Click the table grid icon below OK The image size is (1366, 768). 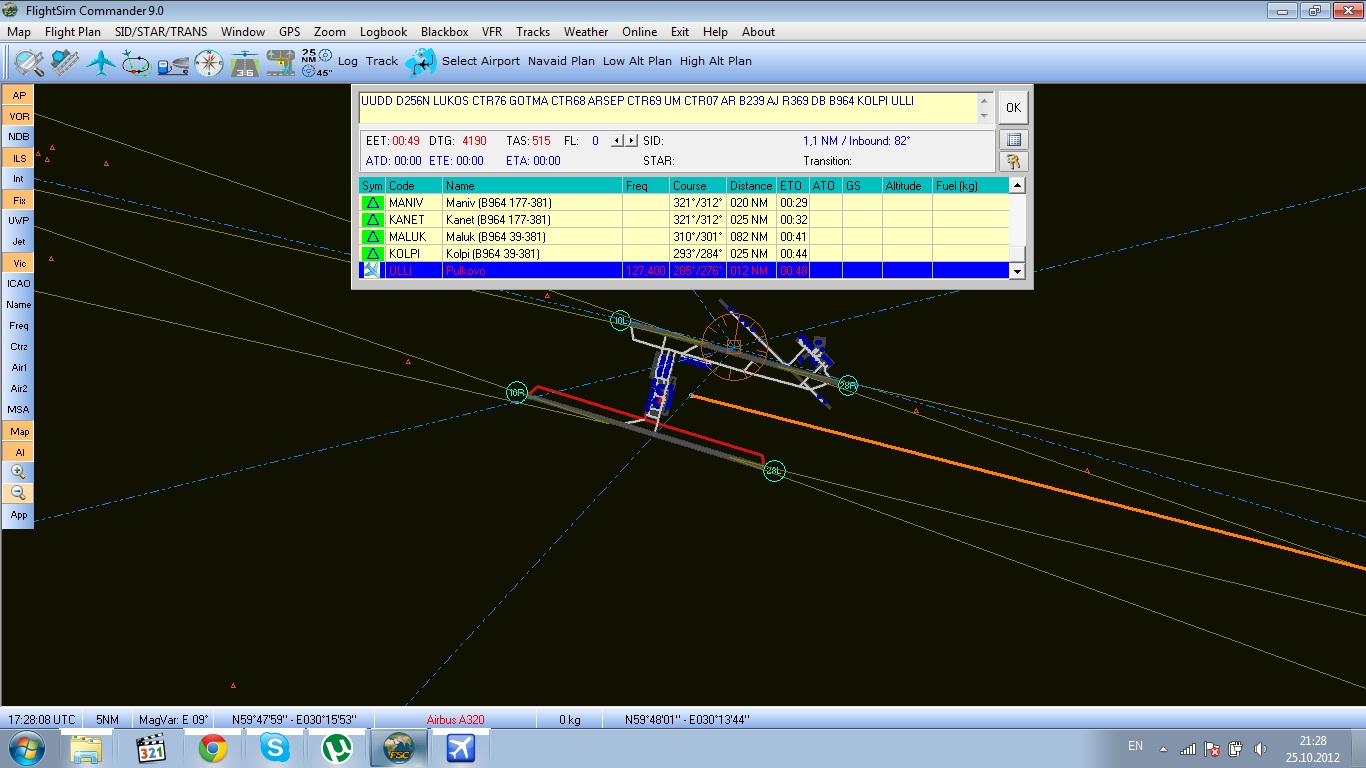(1013, 140)
